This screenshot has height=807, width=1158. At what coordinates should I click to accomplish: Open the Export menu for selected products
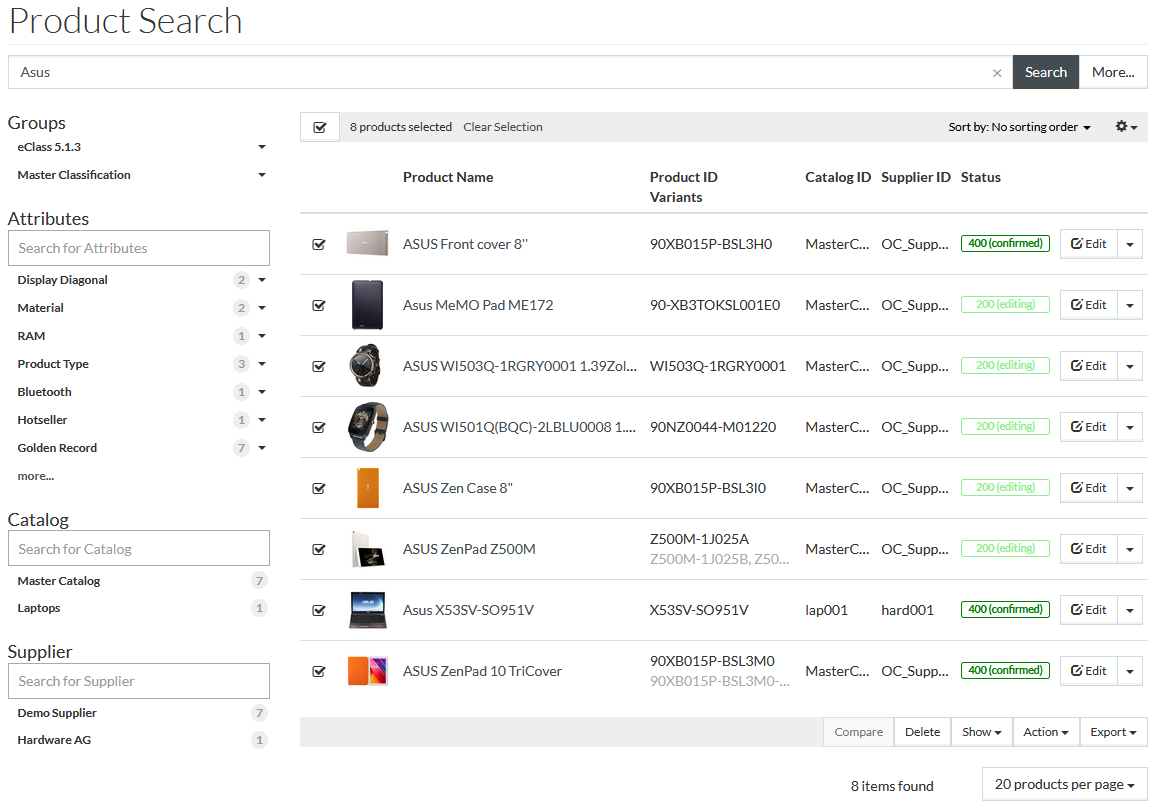click(1114, 732)
